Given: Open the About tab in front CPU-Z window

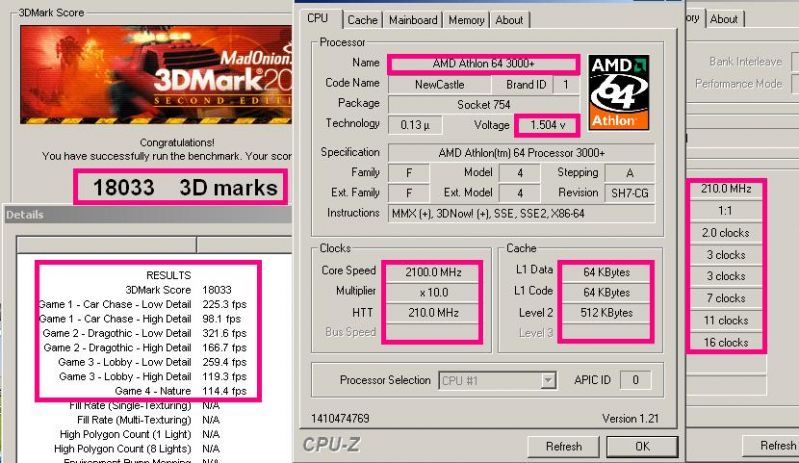Looking at the screenshot, I should point(509,20).
